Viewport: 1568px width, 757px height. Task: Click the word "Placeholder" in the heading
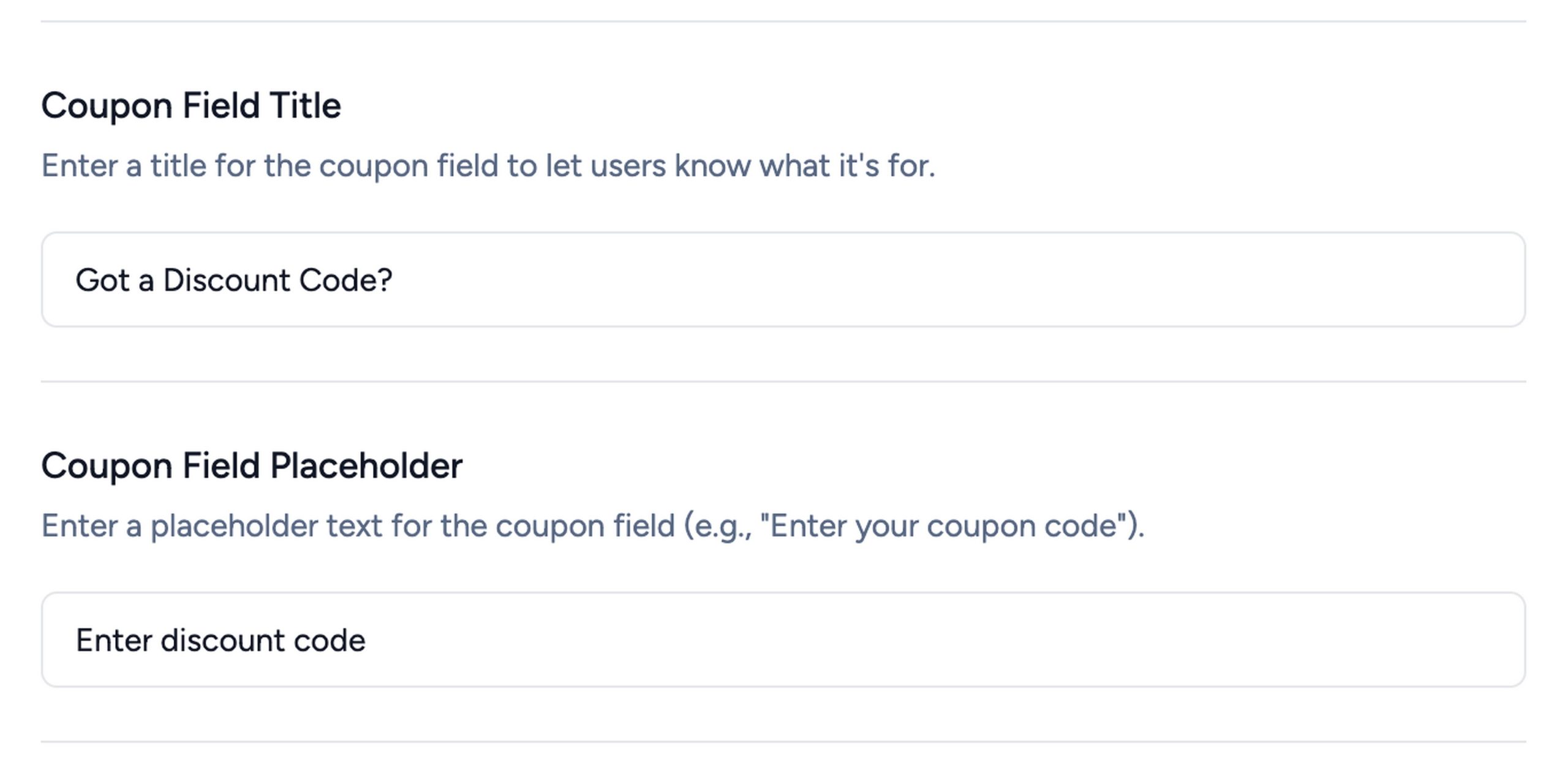point(366,465)
